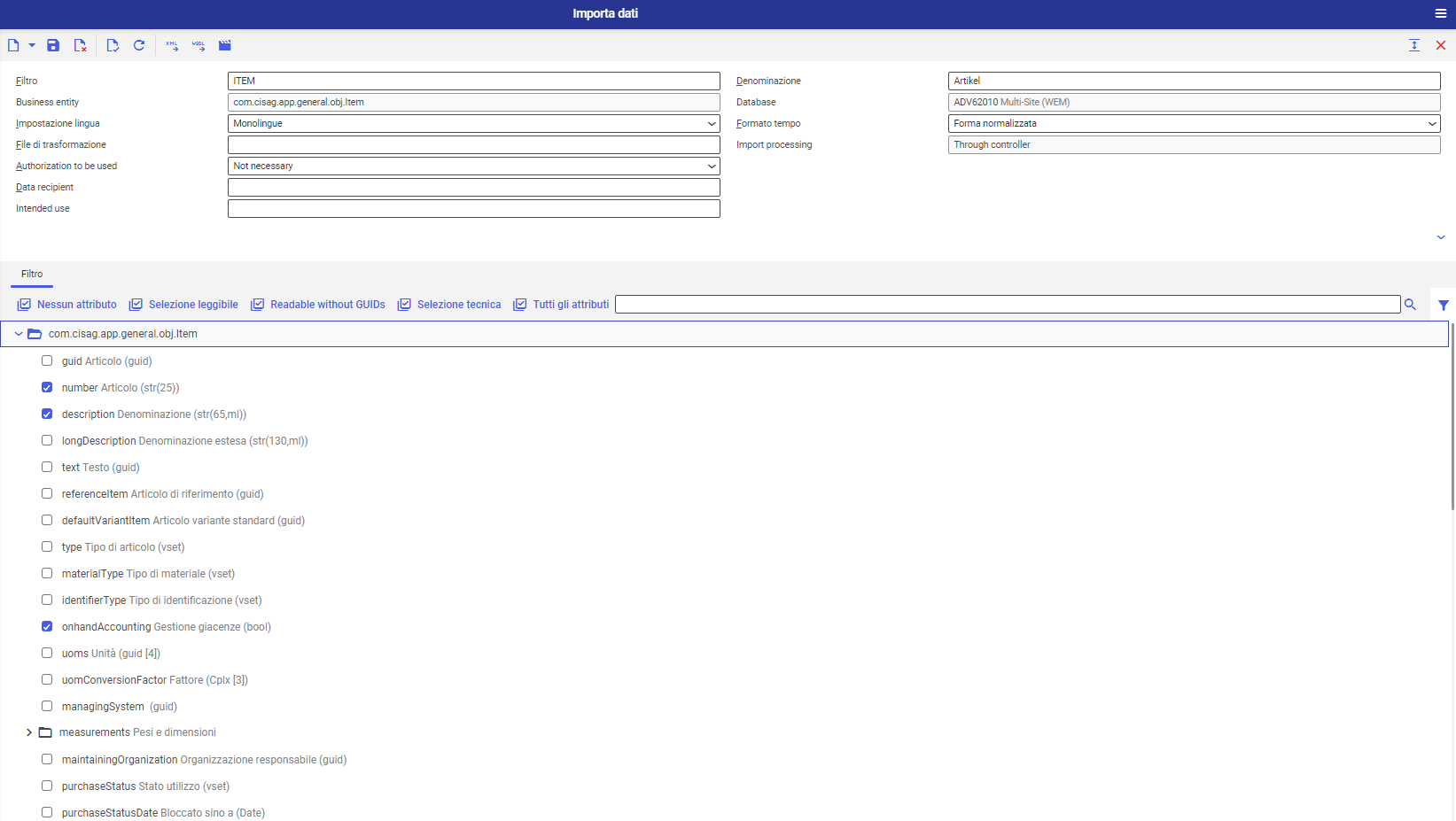Click the red close icon in toolbar

point(1441,45)
